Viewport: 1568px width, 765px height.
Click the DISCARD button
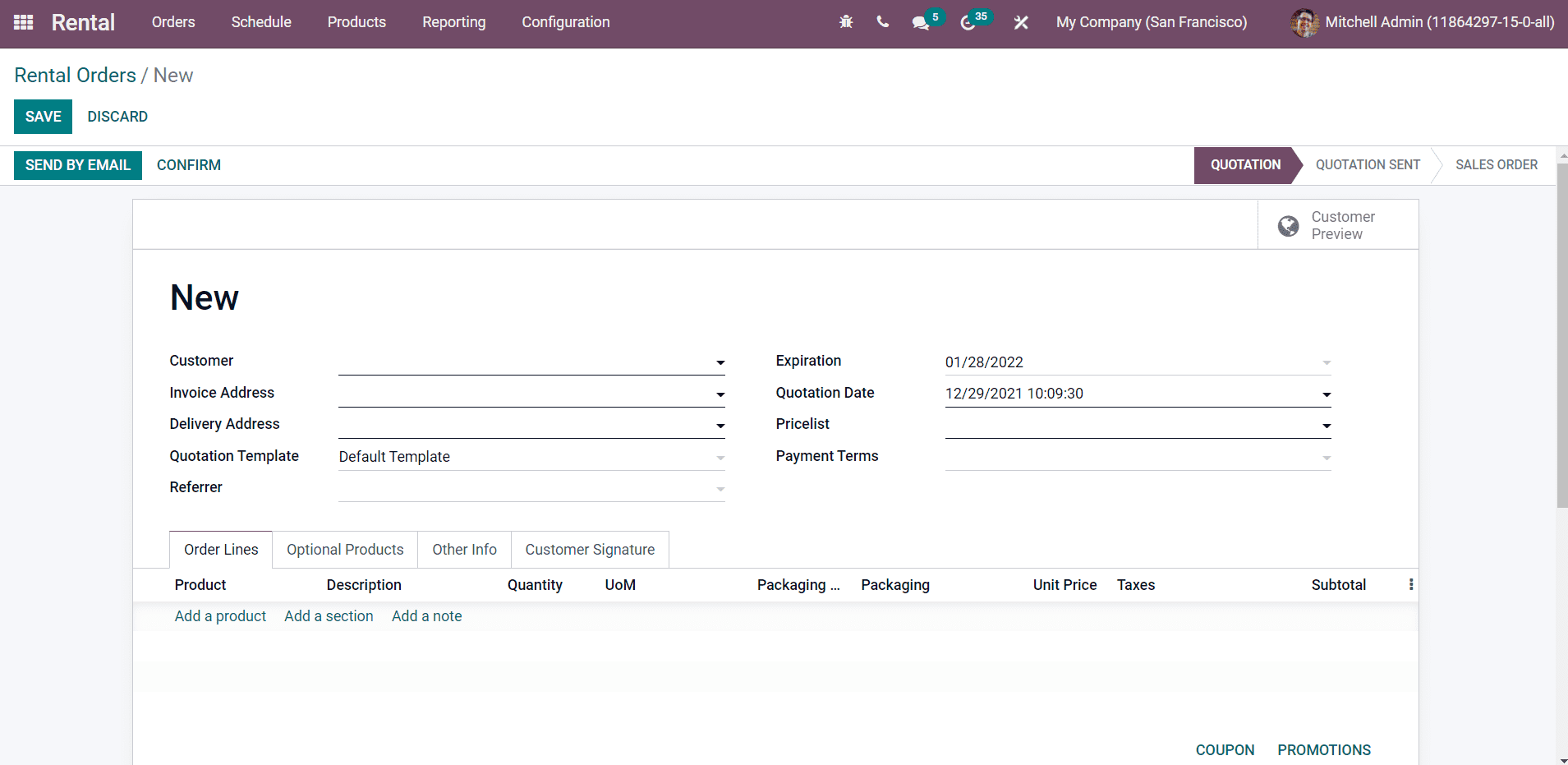(117, 117)
